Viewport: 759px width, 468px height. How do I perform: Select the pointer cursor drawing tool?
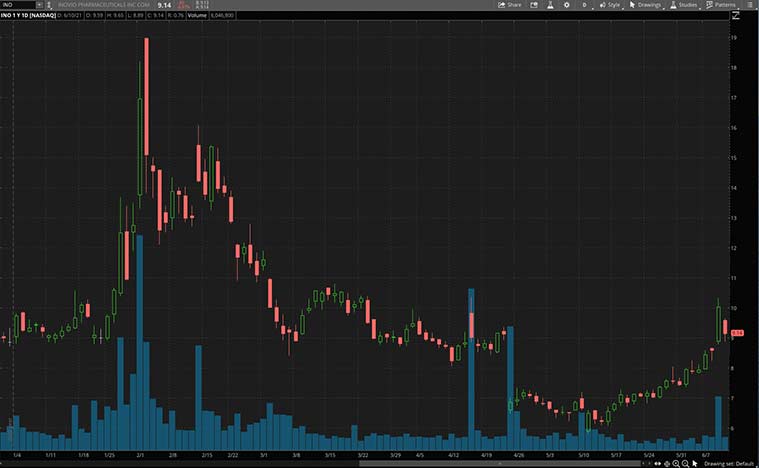695,463
